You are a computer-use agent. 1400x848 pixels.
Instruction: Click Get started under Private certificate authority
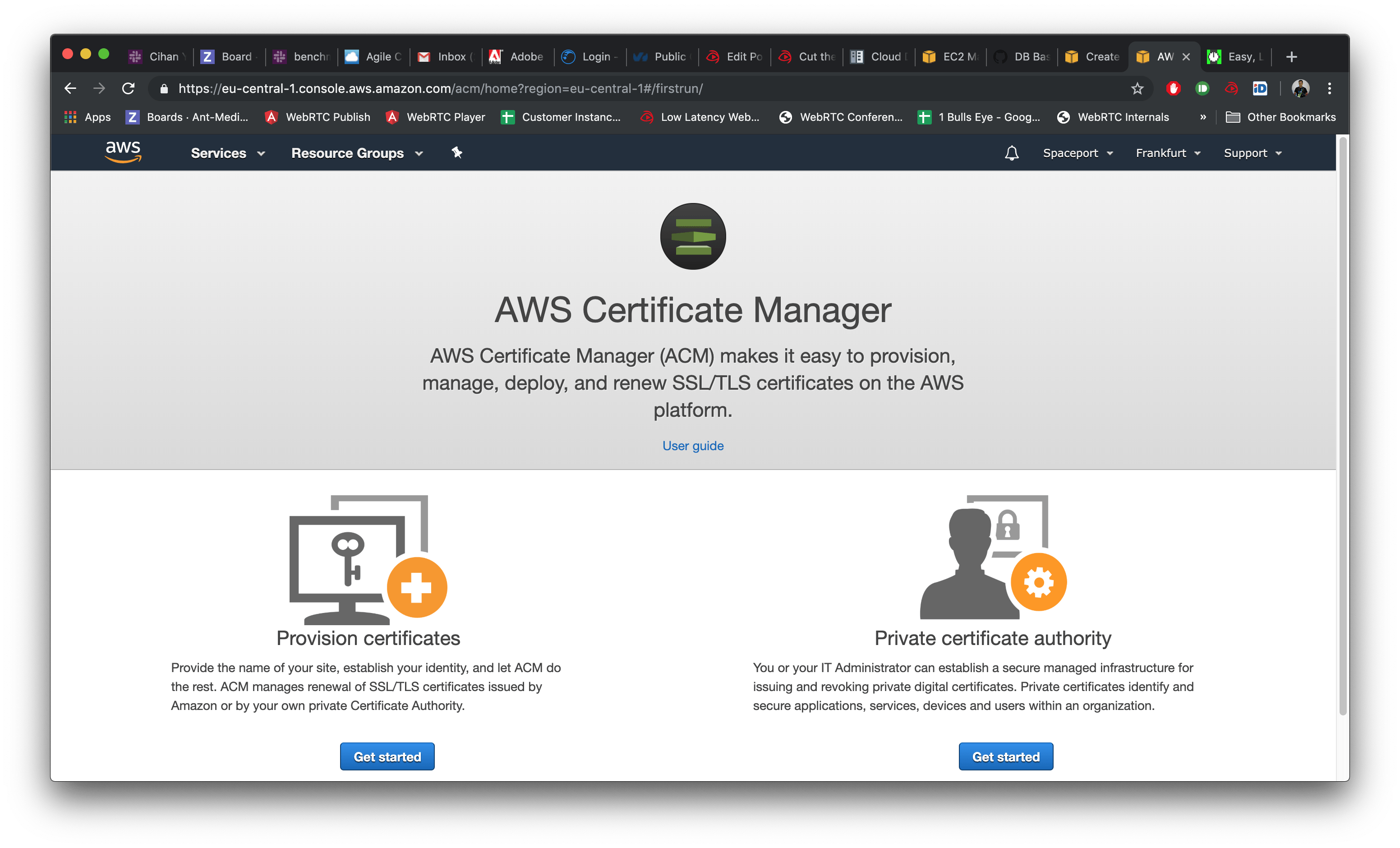(1006, 756)
